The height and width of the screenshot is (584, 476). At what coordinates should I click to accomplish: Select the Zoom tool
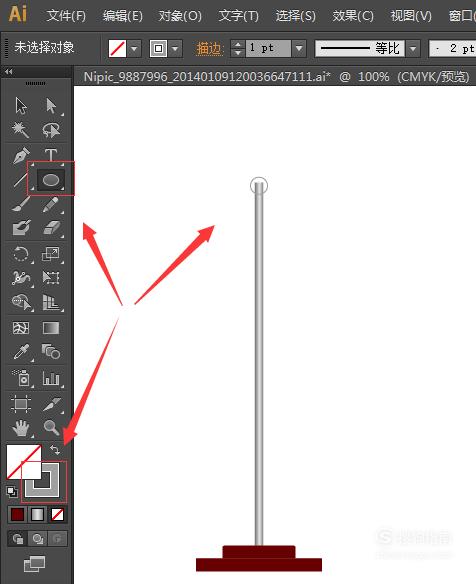(51, 428)
